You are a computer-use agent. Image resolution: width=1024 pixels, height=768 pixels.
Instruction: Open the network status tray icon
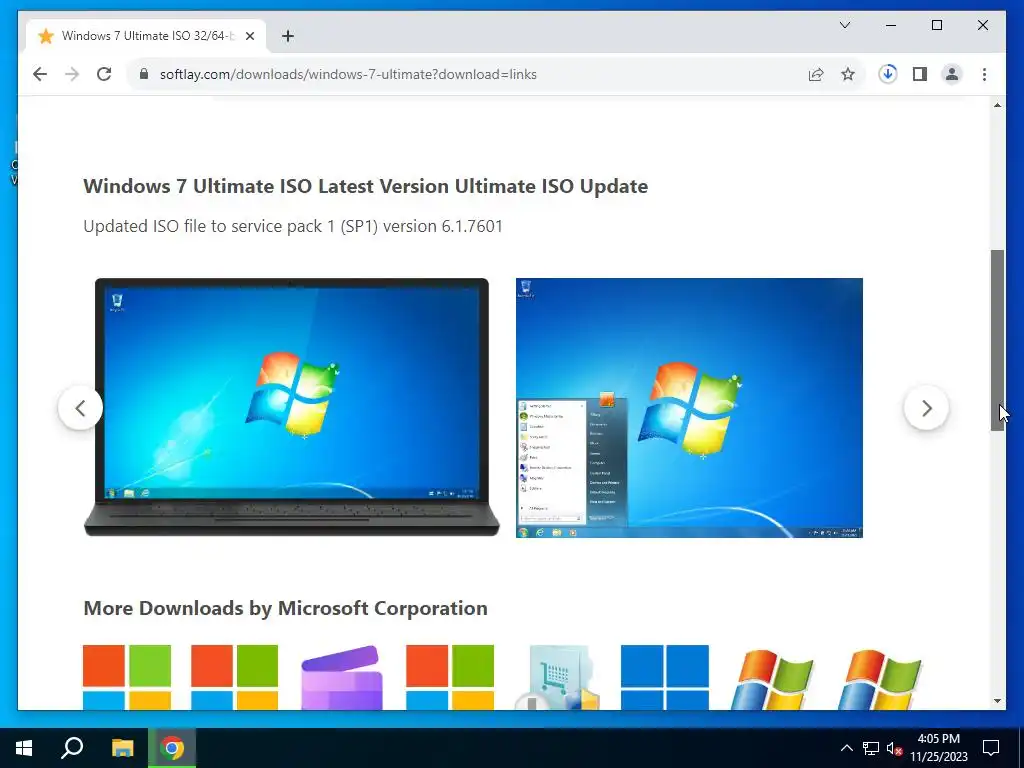(x=871, y=748)
